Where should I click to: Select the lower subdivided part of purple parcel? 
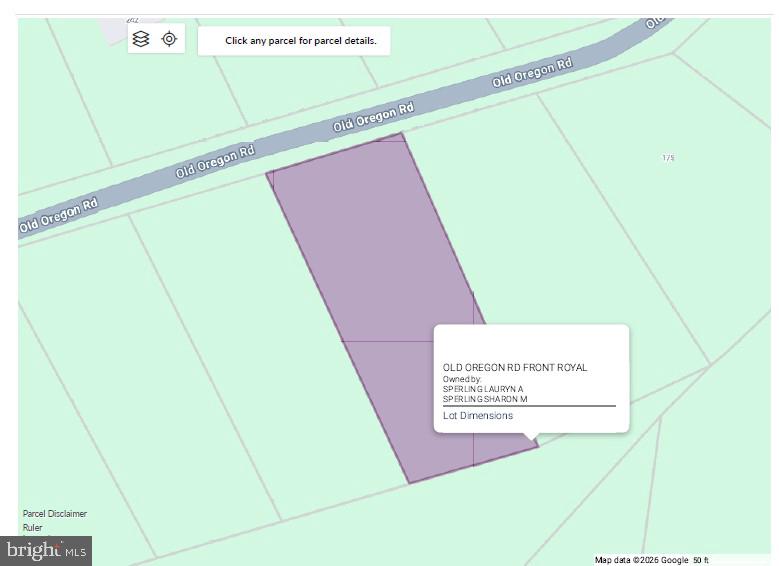[x=407, y=398]
